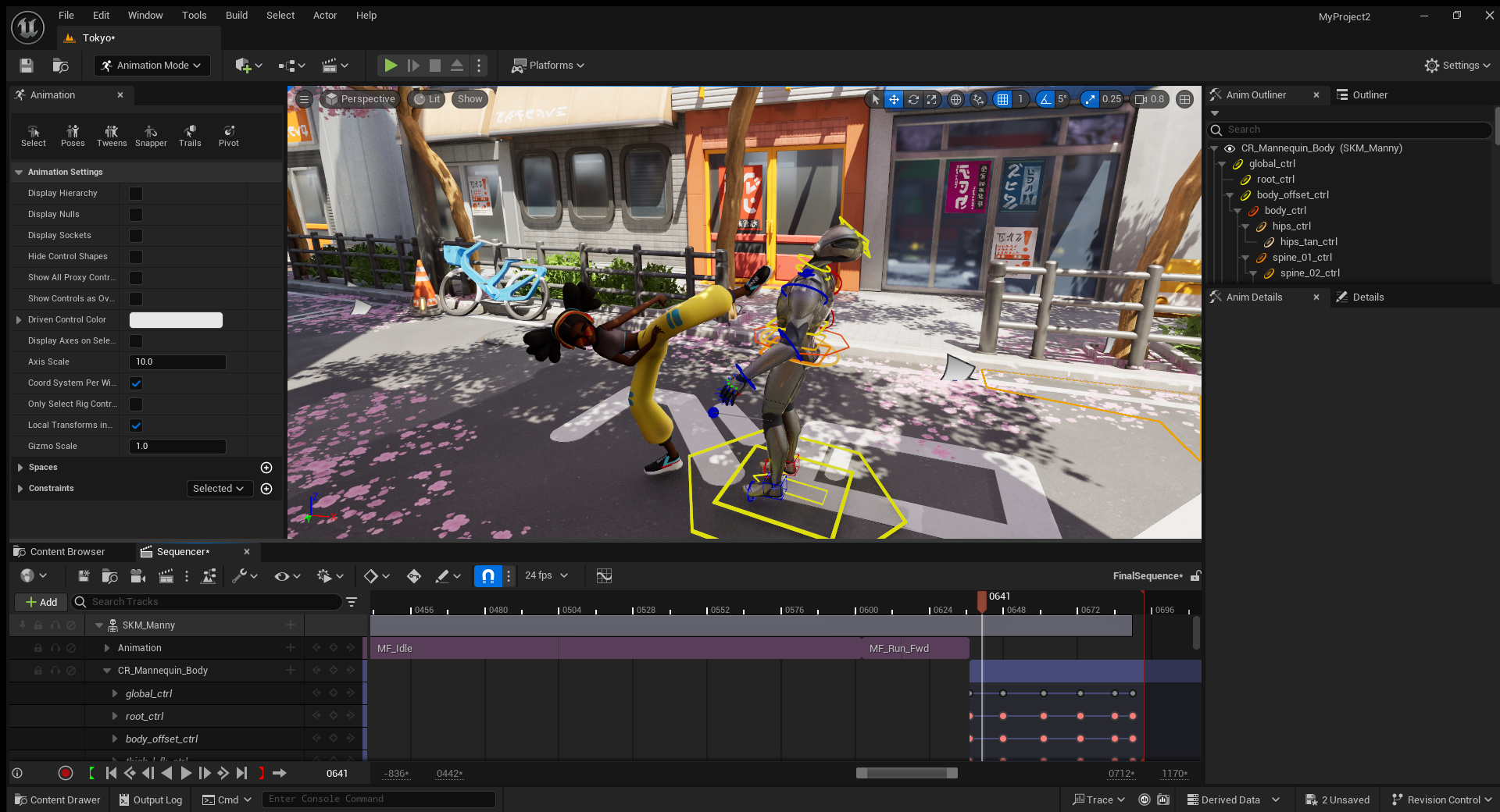
Task: Click the red Record button in sequencer
Action: (x=66, y=773)
